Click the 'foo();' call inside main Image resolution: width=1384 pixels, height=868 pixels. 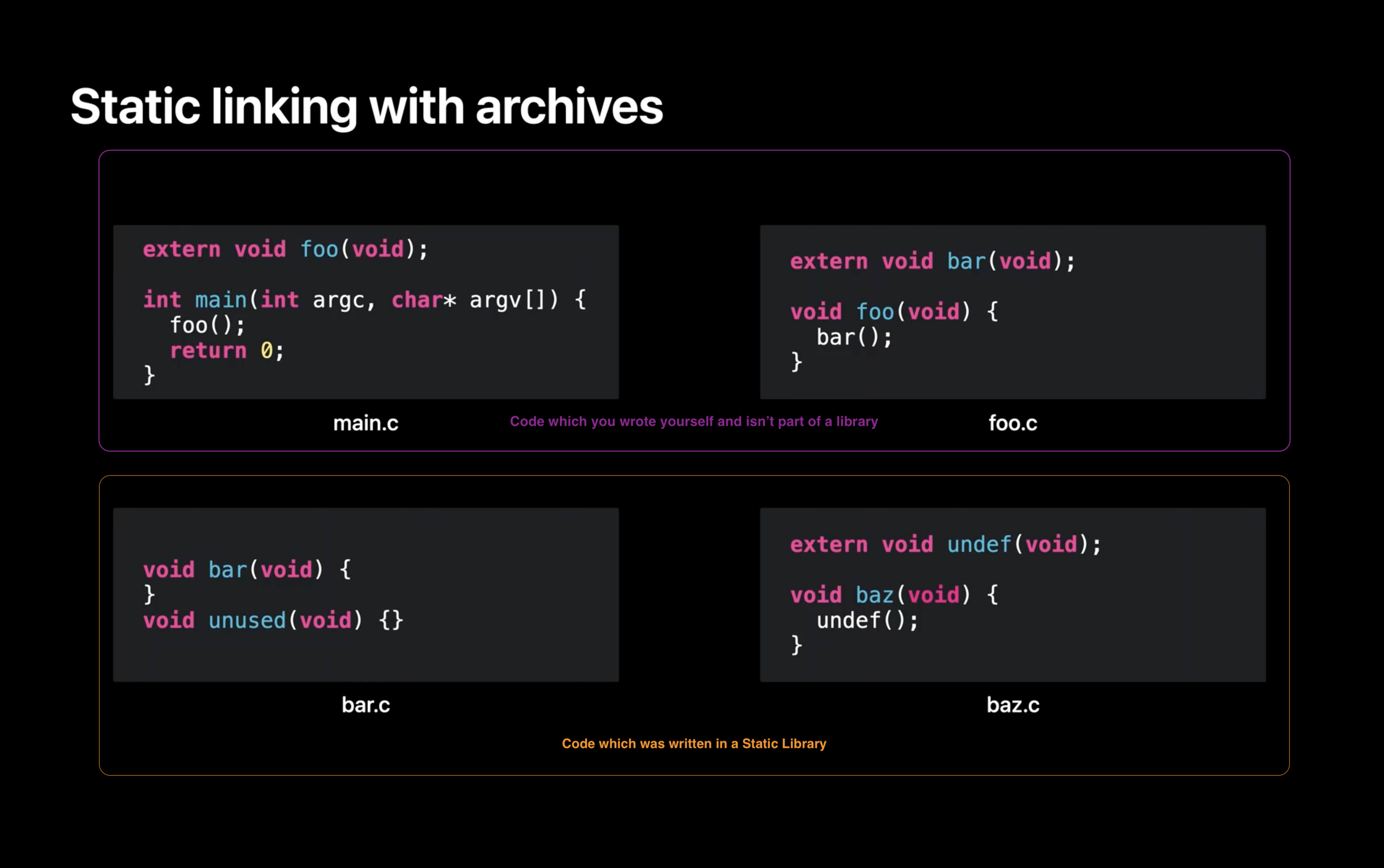click(208, 325)
